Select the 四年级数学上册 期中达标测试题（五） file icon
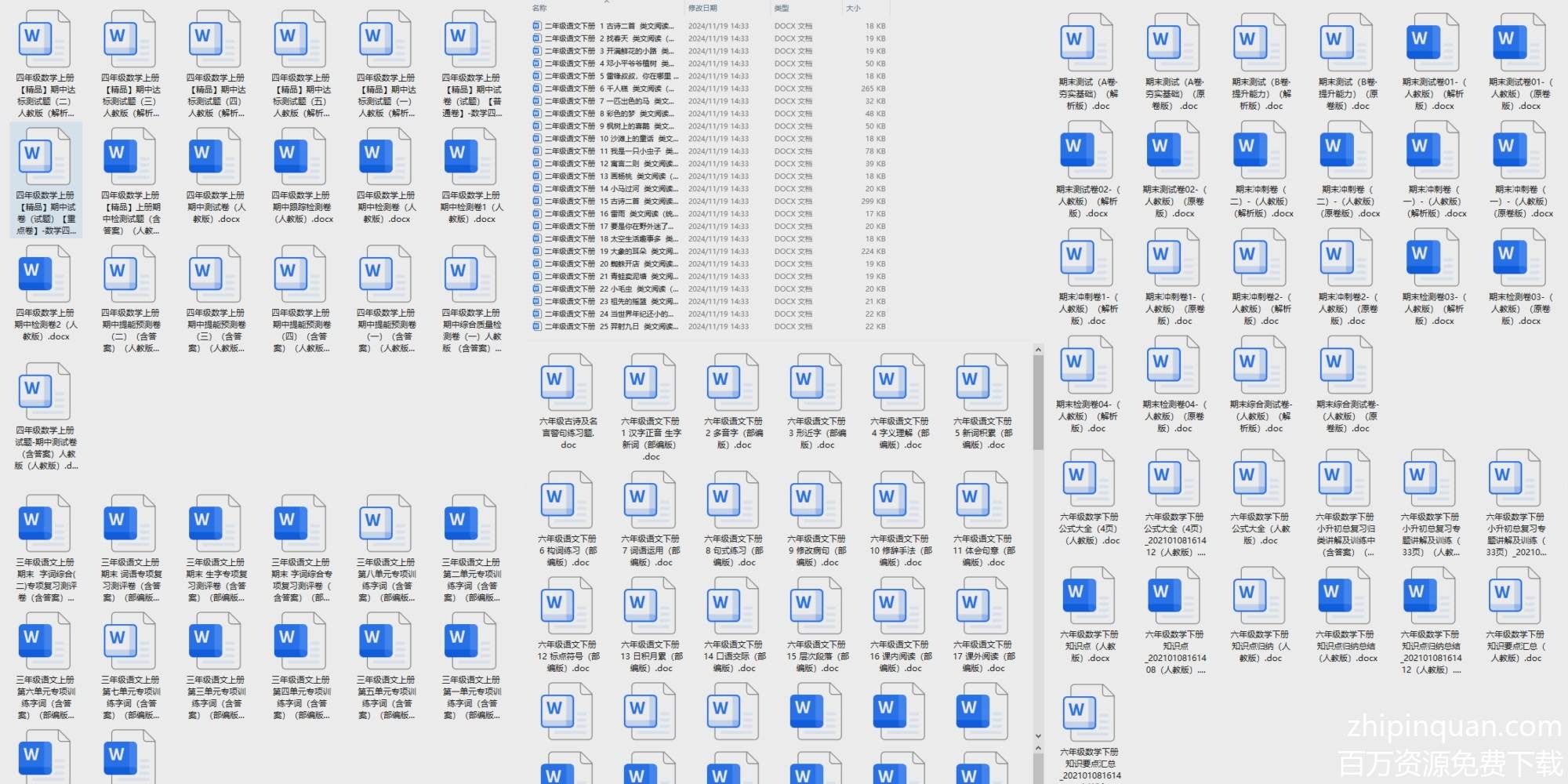 click(300, 39)
